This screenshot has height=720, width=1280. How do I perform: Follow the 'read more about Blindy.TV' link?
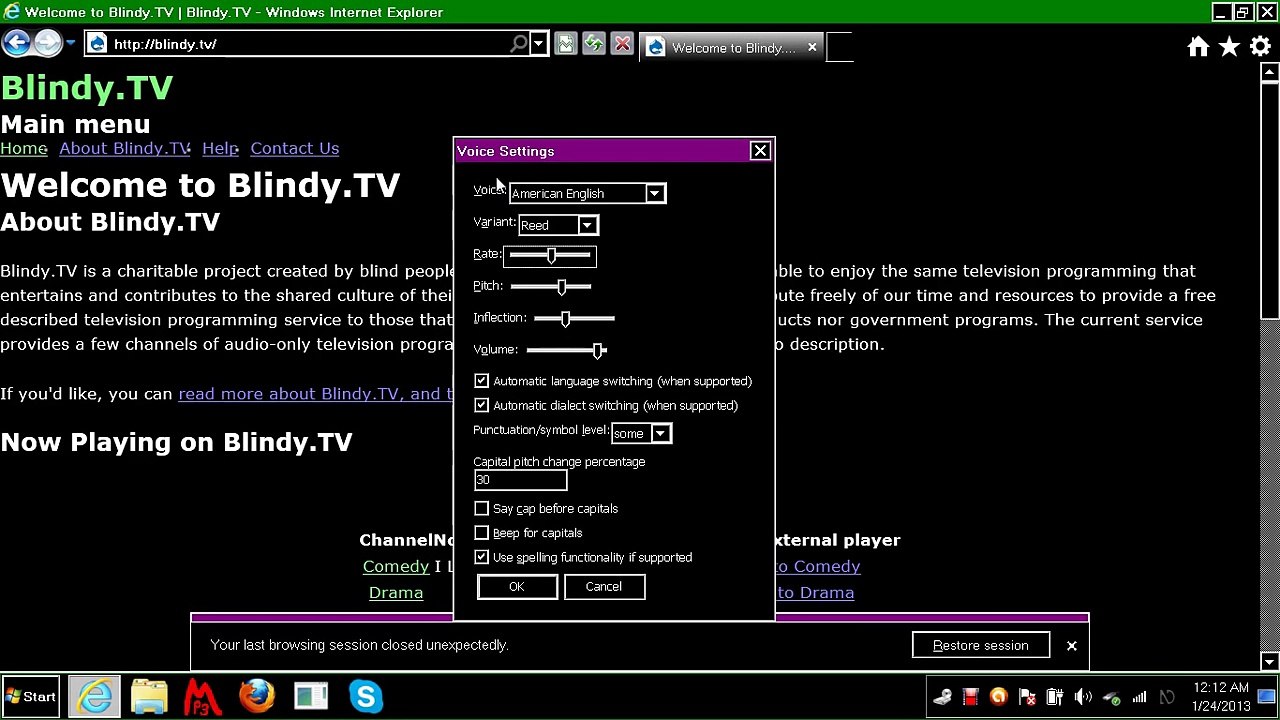coord(316,393)
